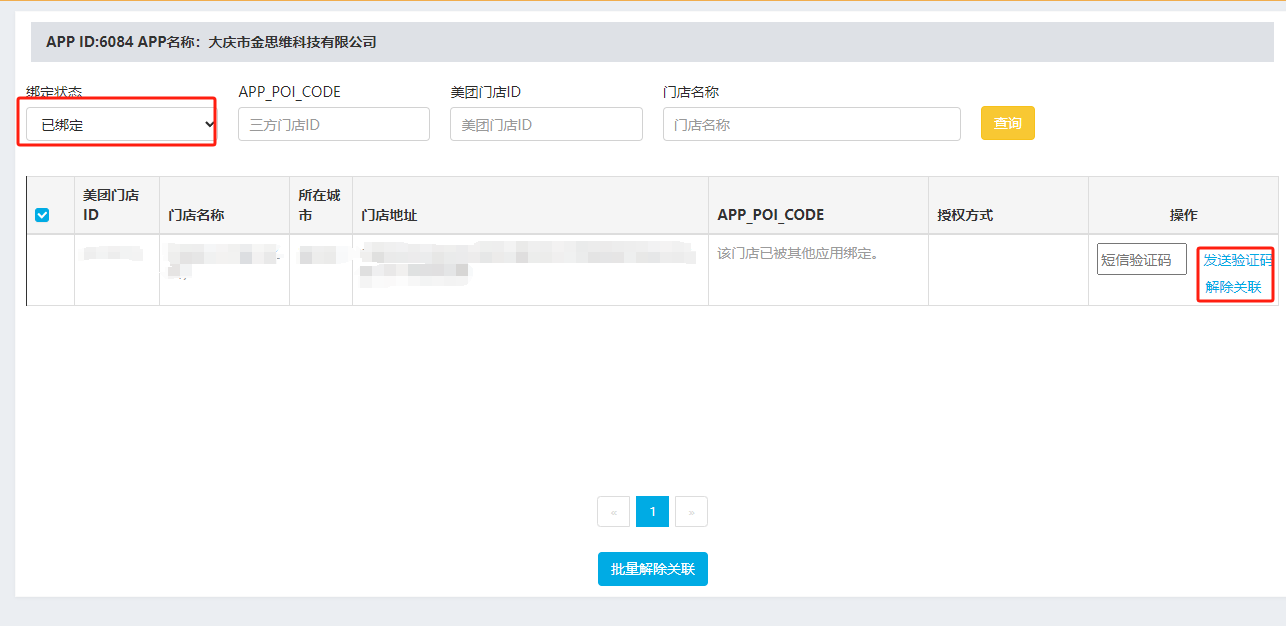
Task: Click the 门店名称 column header
Action: [x=196, y=215]
